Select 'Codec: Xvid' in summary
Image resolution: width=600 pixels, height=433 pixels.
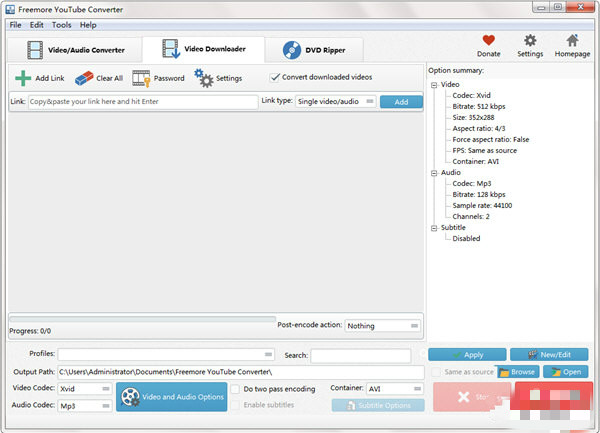tap(471, 96)
